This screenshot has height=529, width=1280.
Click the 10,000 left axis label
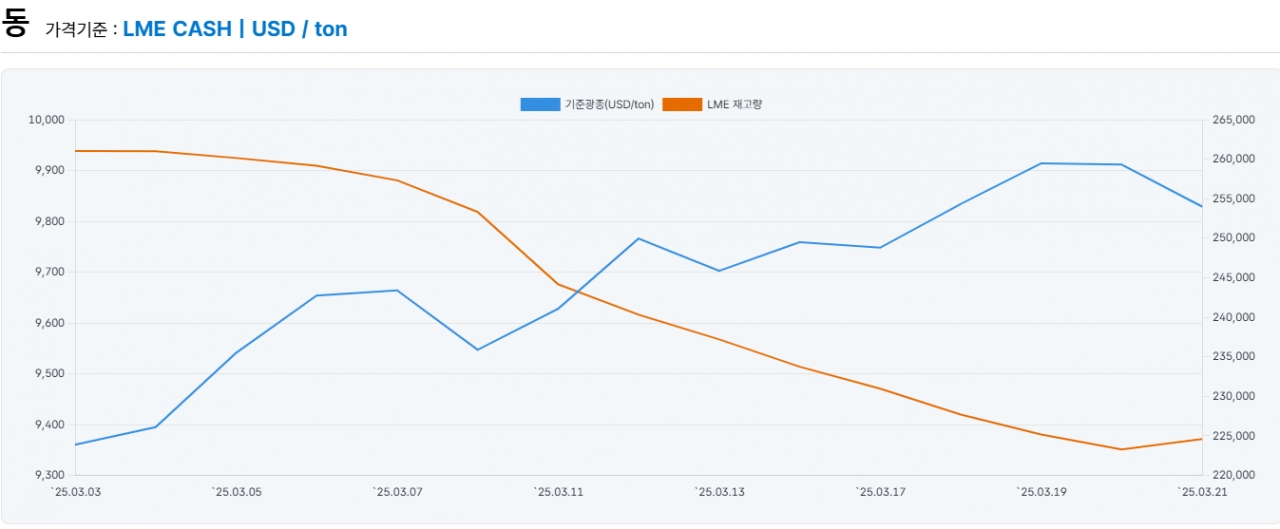tap(47, 120)
